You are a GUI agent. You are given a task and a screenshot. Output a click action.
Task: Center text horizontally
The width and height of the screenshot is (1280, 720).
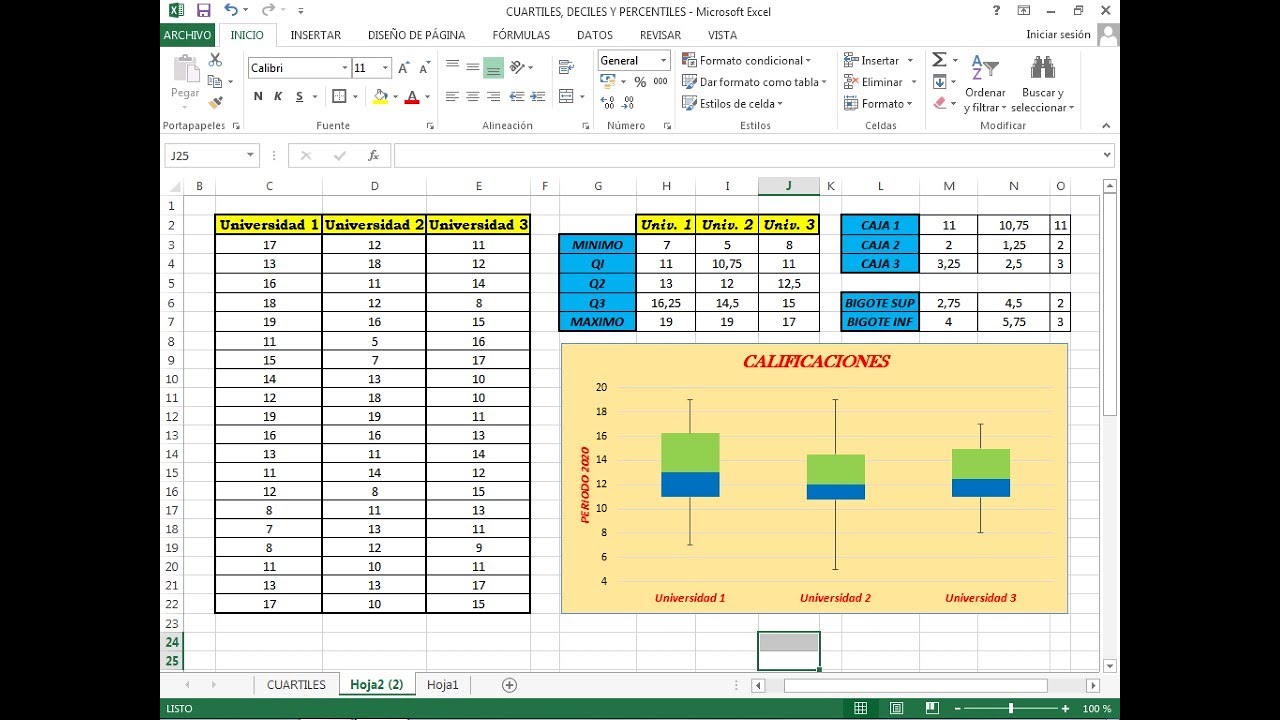tap(473, 97)
